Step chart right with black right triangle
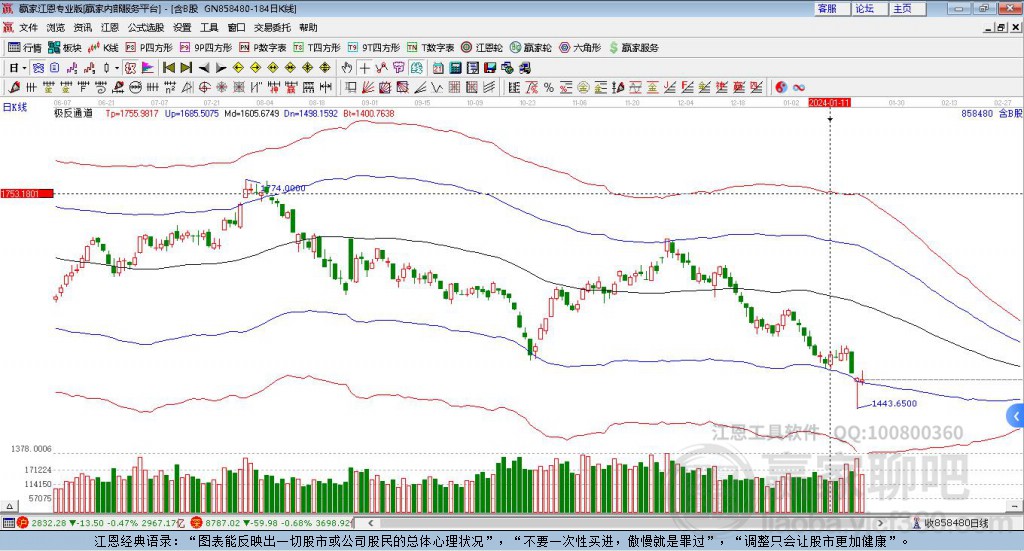This screenshot has height=551, width=1024. (x=221, y=68)
